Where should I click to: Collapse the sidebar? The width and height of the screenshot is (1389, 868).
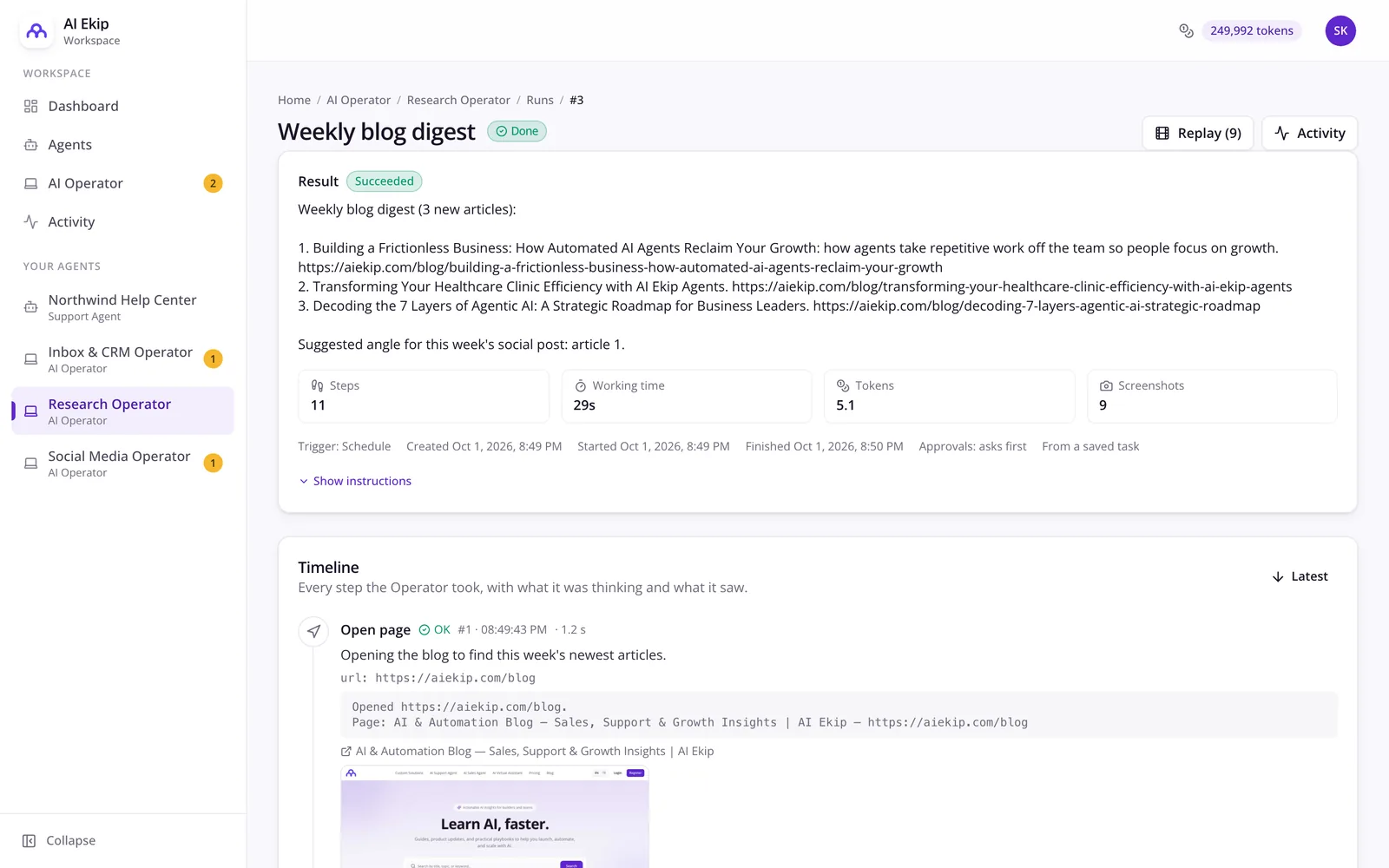click(59, 840)
